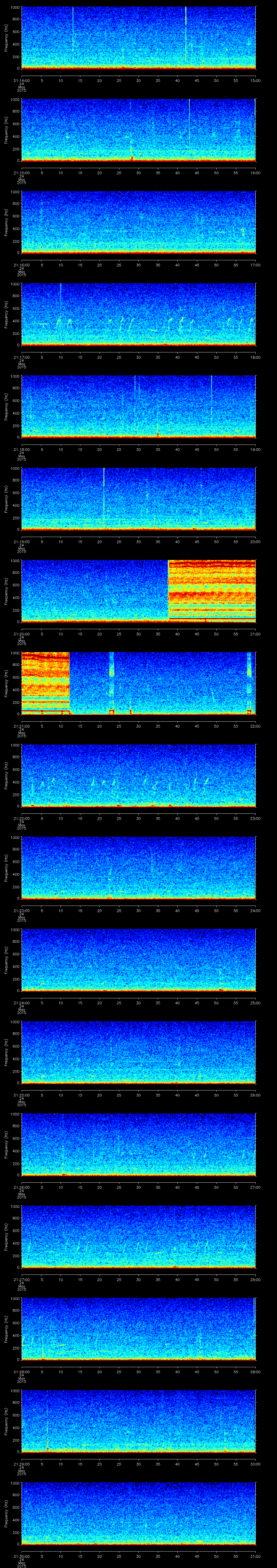Click the 400 frequency tick of 21:17:00 panel
The width and height of the screenshot is (277, 1568).
click(17, 321)
